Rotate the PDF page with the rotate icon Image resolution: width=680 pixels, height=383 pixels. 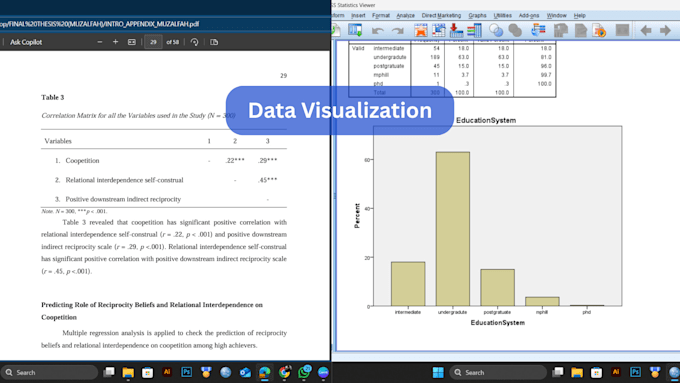(194, 42)
